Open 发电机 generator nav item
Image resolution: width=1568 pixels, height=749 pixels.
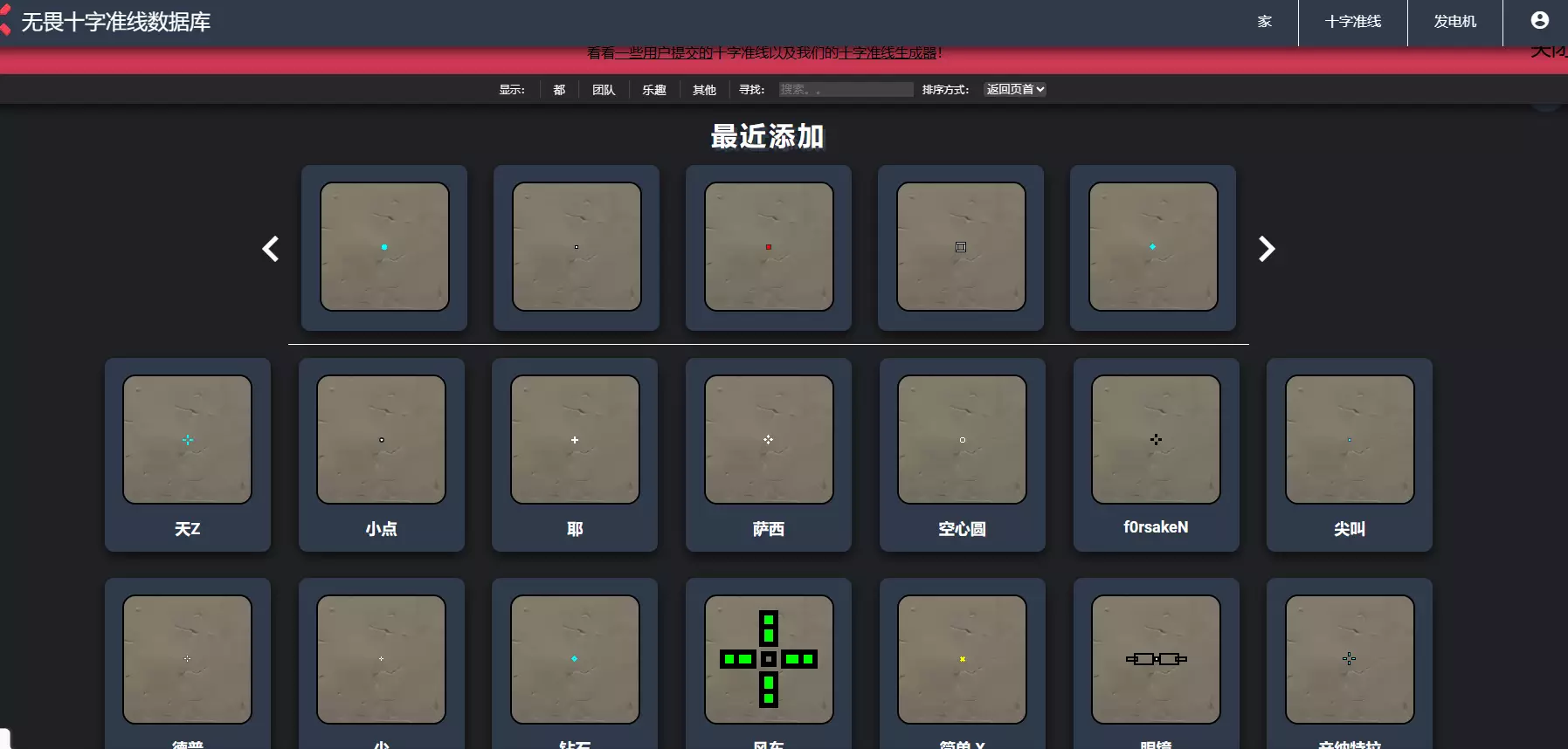tap(1454, 22)
